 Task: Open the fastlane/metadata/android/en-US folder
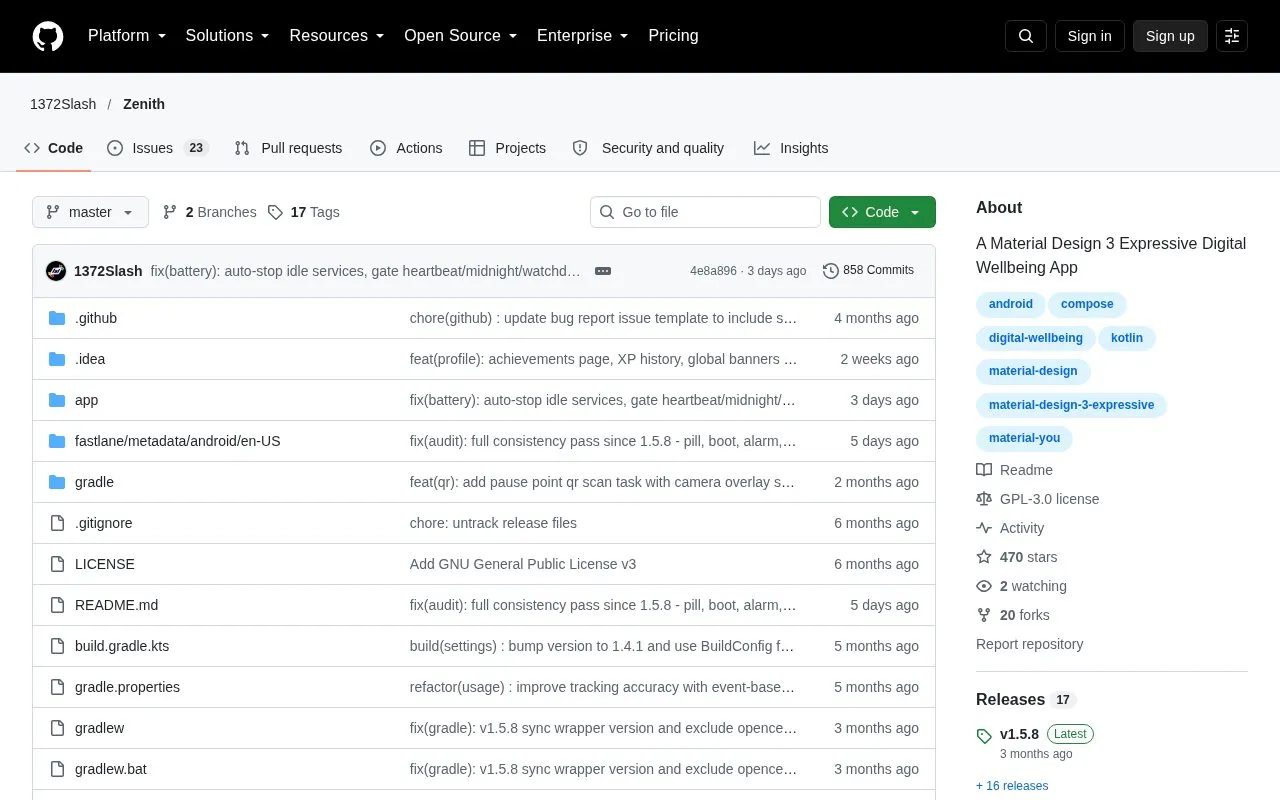[x=178, y=441]
